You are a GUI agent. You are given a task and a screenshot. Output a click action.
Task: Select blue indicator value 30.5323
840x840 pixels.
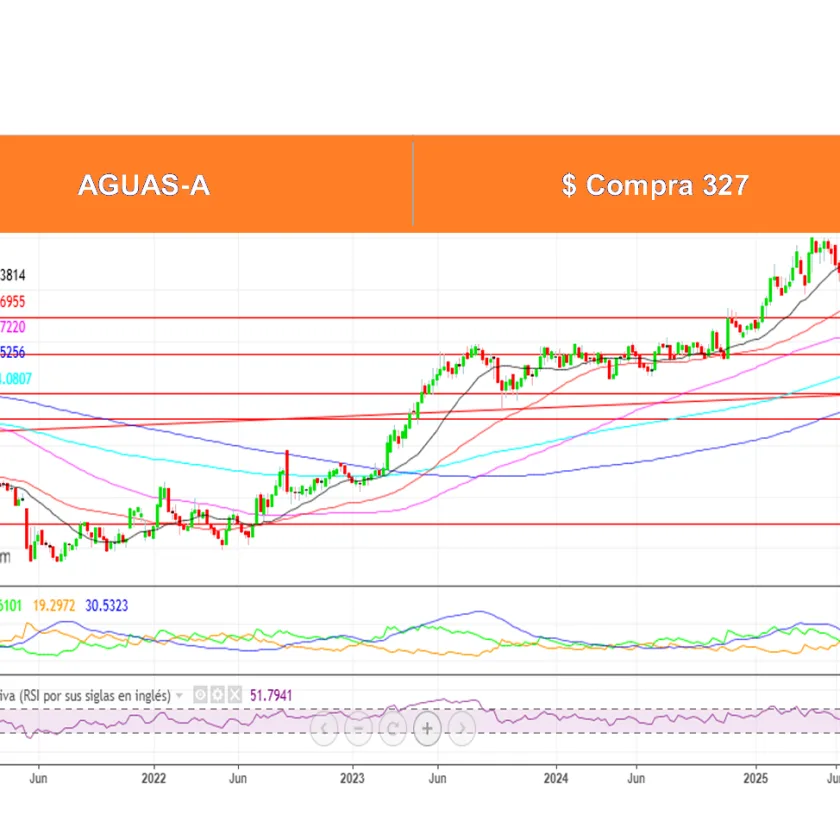point(107,605)
